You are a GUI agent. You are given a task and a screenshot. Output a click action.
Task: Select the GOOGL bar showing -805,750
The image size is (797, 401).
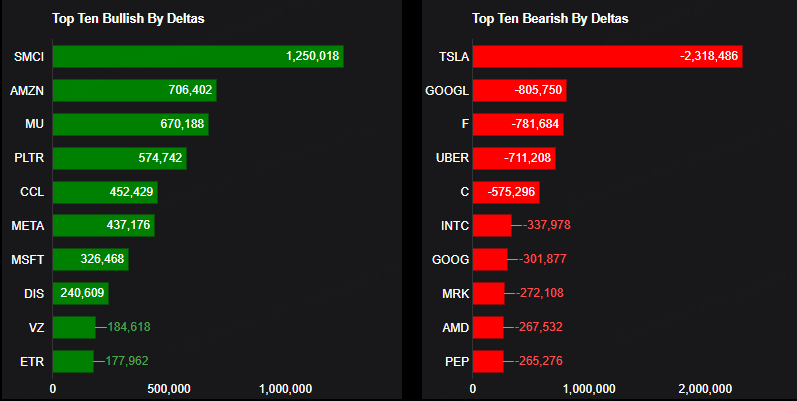(x=519, y=91)
